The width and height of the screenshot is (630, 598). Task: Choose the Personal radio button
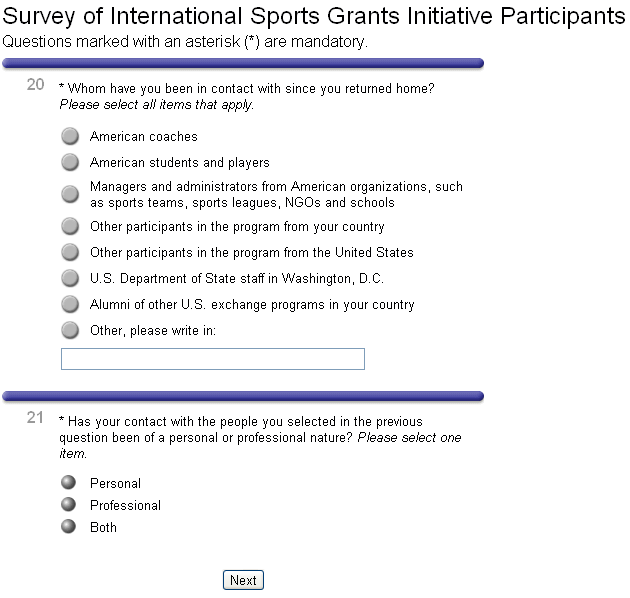69,483
